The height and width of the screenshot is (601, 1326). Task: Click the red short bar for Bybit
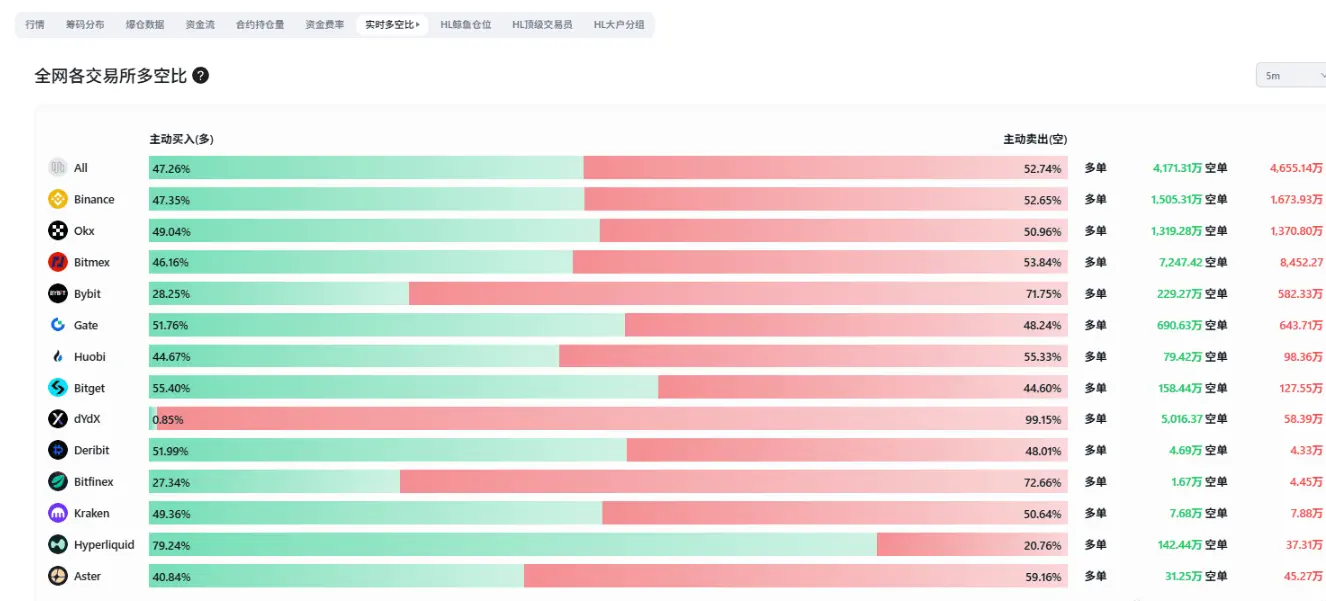(x=738, y=294)
